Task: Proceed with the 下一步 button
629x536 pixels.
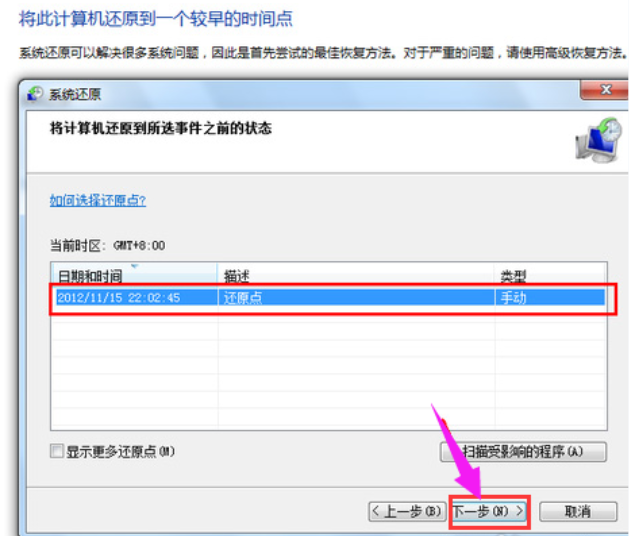Action: (488, 511)
